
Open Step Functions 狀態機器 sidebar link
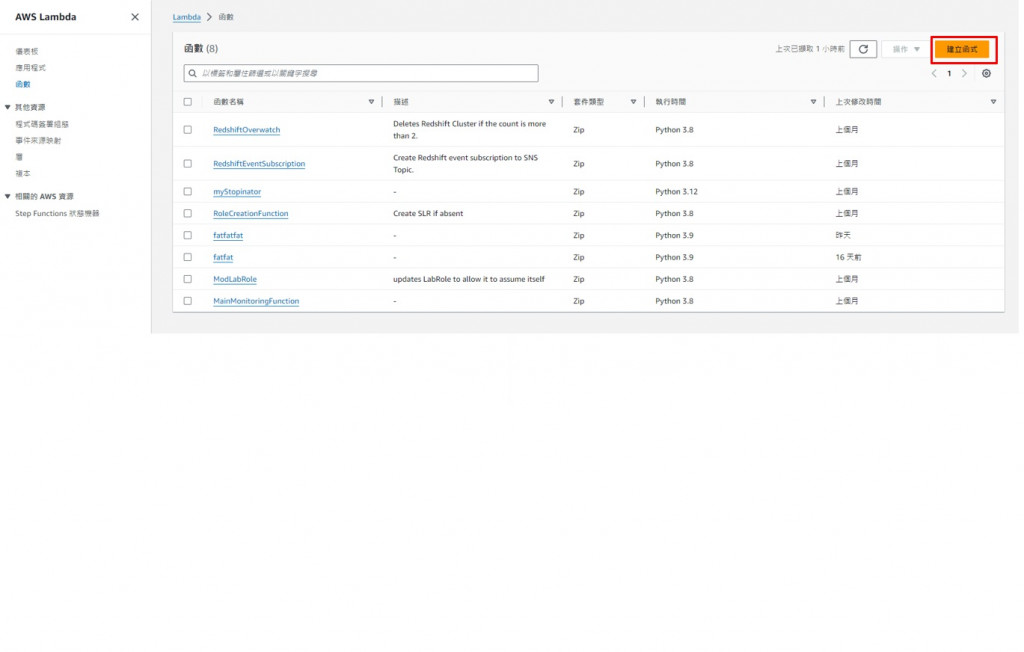point(57,214)
